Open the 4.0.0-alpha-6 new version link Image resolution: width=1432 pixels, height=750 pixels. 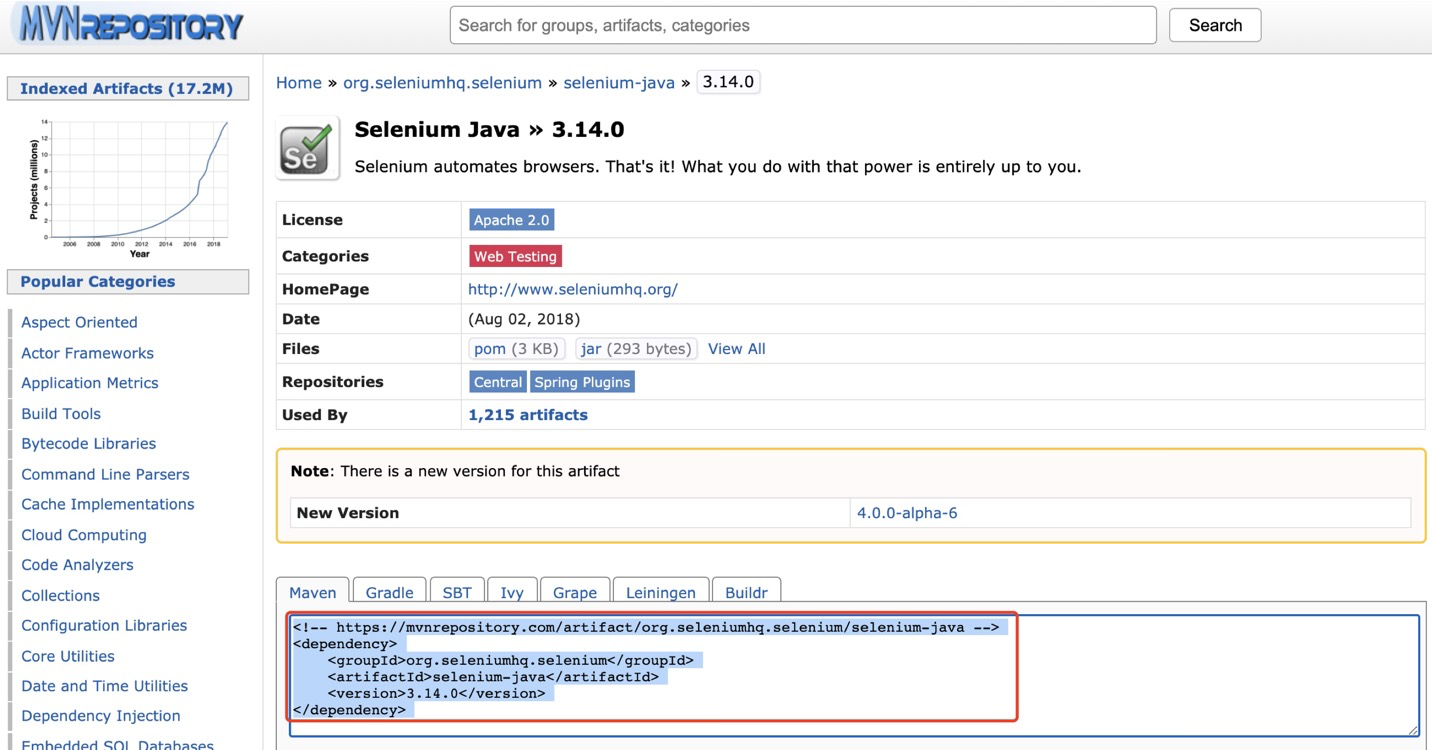point(907,513)
